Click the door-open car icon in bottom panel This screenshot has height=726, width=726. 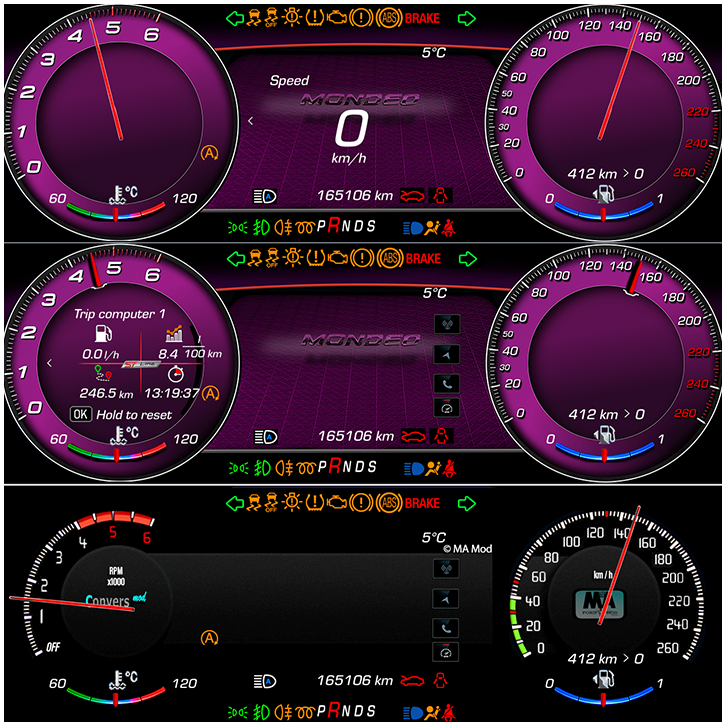point(410,681)
